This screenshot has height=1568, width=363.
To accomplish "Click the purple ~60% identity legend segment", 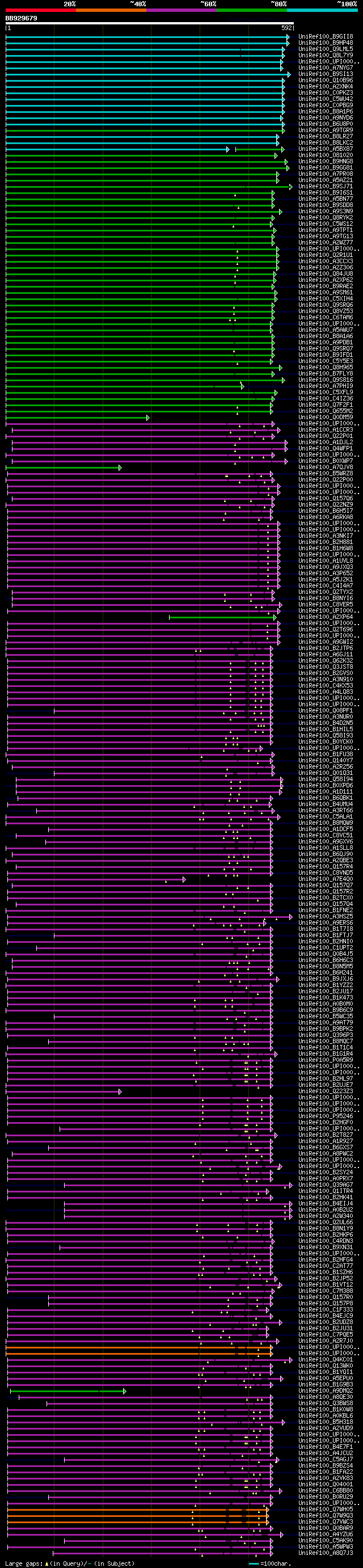I will (x=181, y=10).
